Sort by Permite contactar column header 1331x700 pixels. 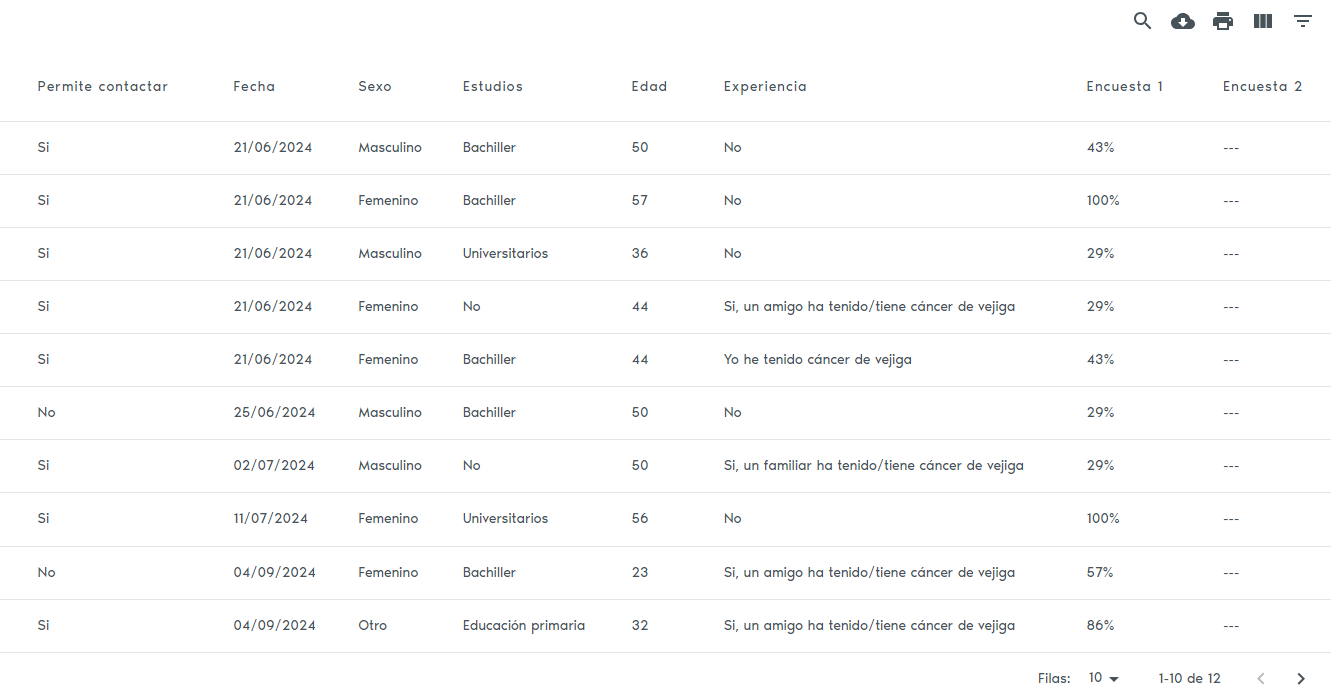click(x=103, y=87)
